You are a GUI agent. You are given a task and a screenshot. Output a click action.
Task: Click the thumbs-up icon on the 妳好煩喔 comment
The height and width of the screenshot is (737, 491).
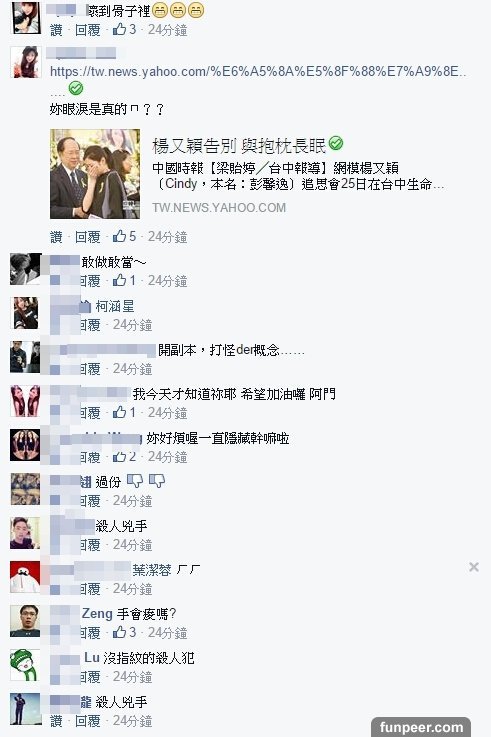119,456
